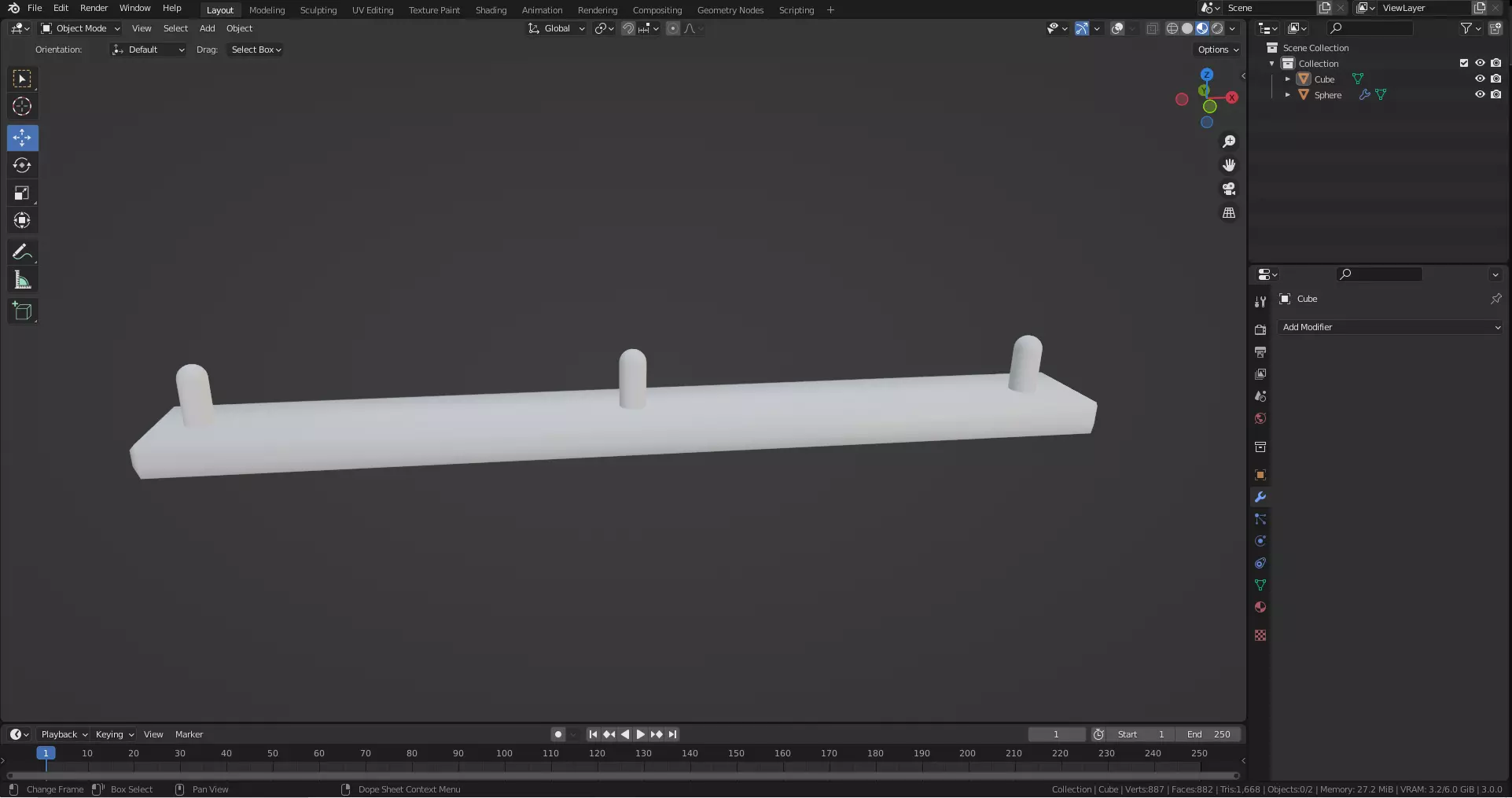This screenshot has height=798, width=1512.
Task: Open Material properties tab
Action: coord(1260,607)
